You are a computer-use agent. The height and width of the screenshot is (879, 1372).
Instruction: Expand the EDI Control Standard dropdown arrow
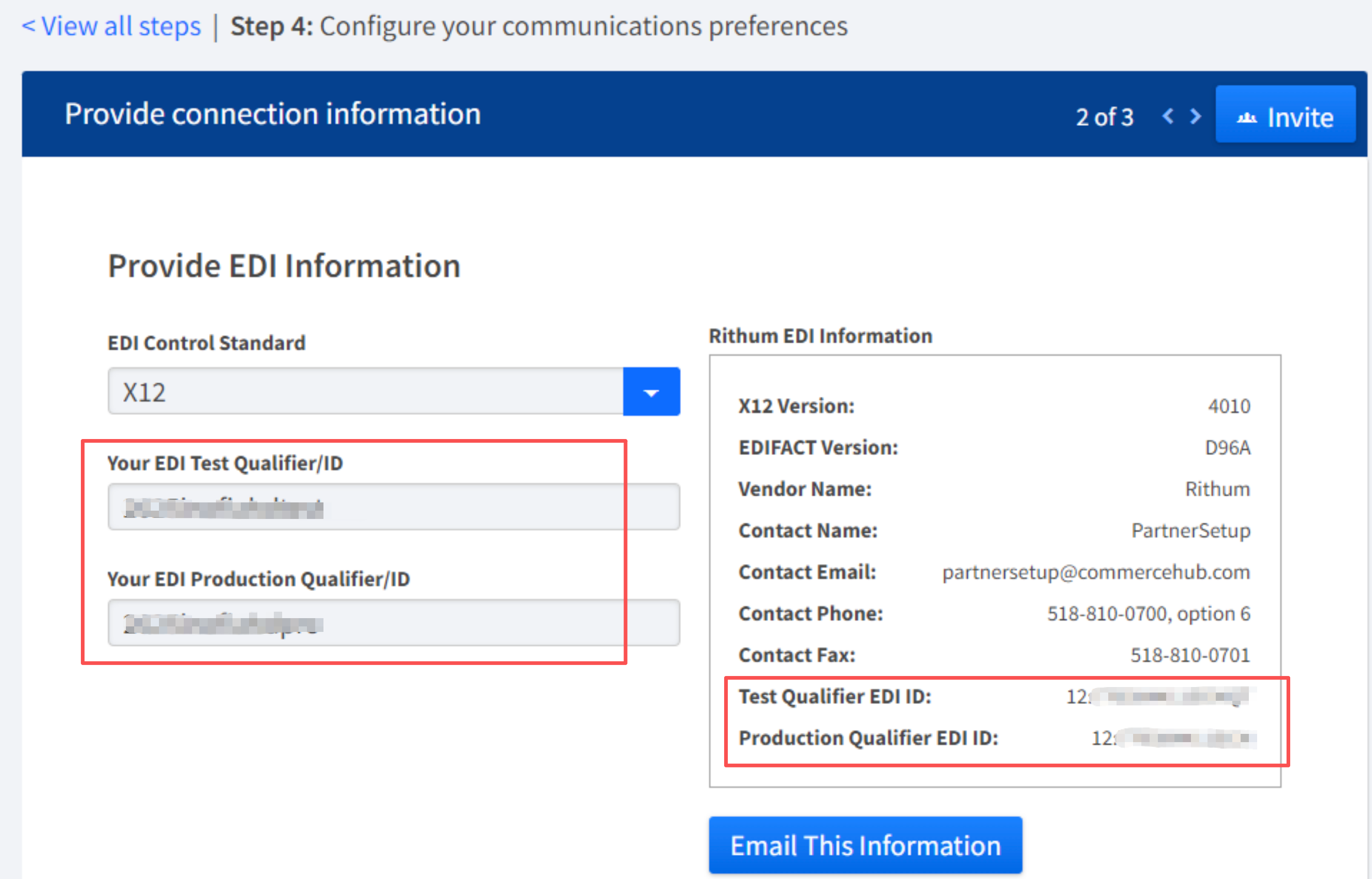(651, 392)
